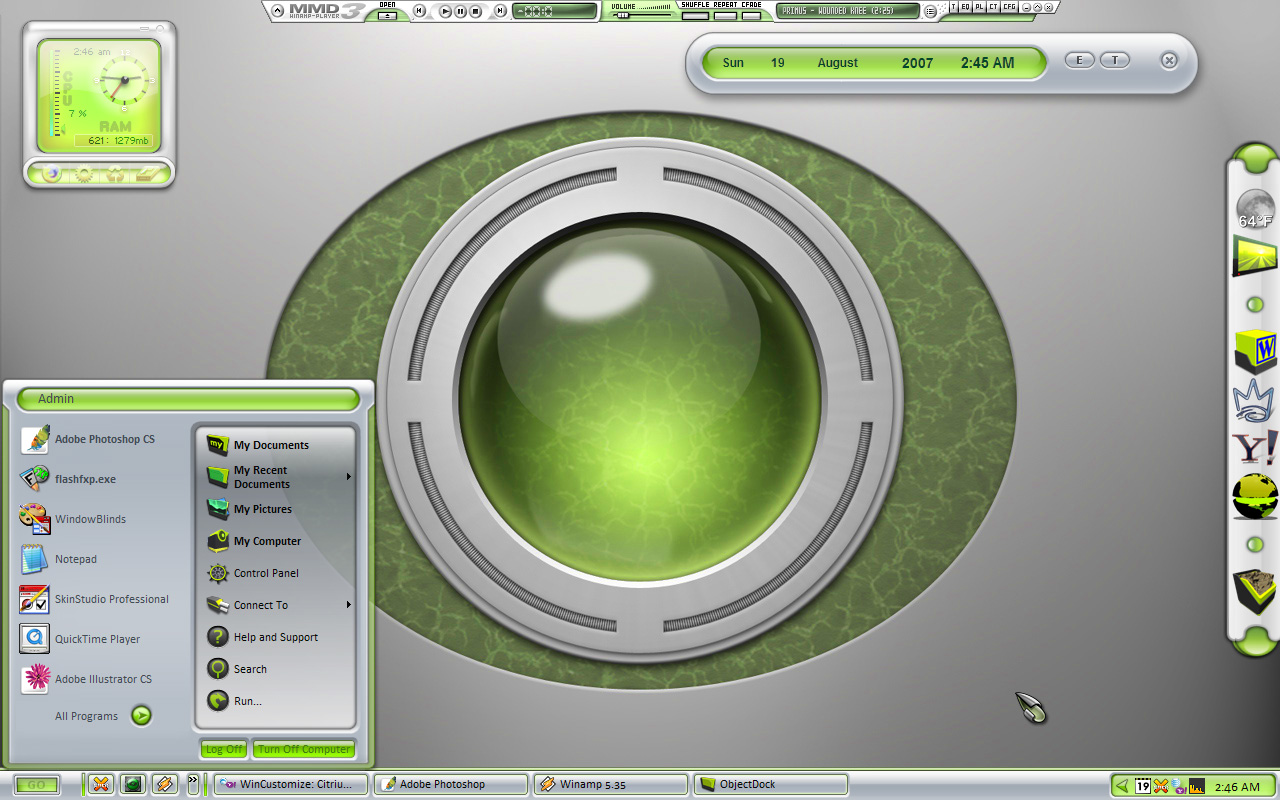
Task: Open Adobe Photoshop CS from Start menu
Action: (90, 439)
